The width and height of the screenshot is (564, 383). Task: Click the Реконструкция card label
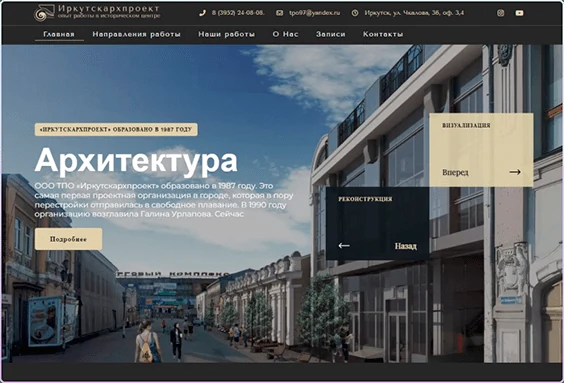click(365, 199)
